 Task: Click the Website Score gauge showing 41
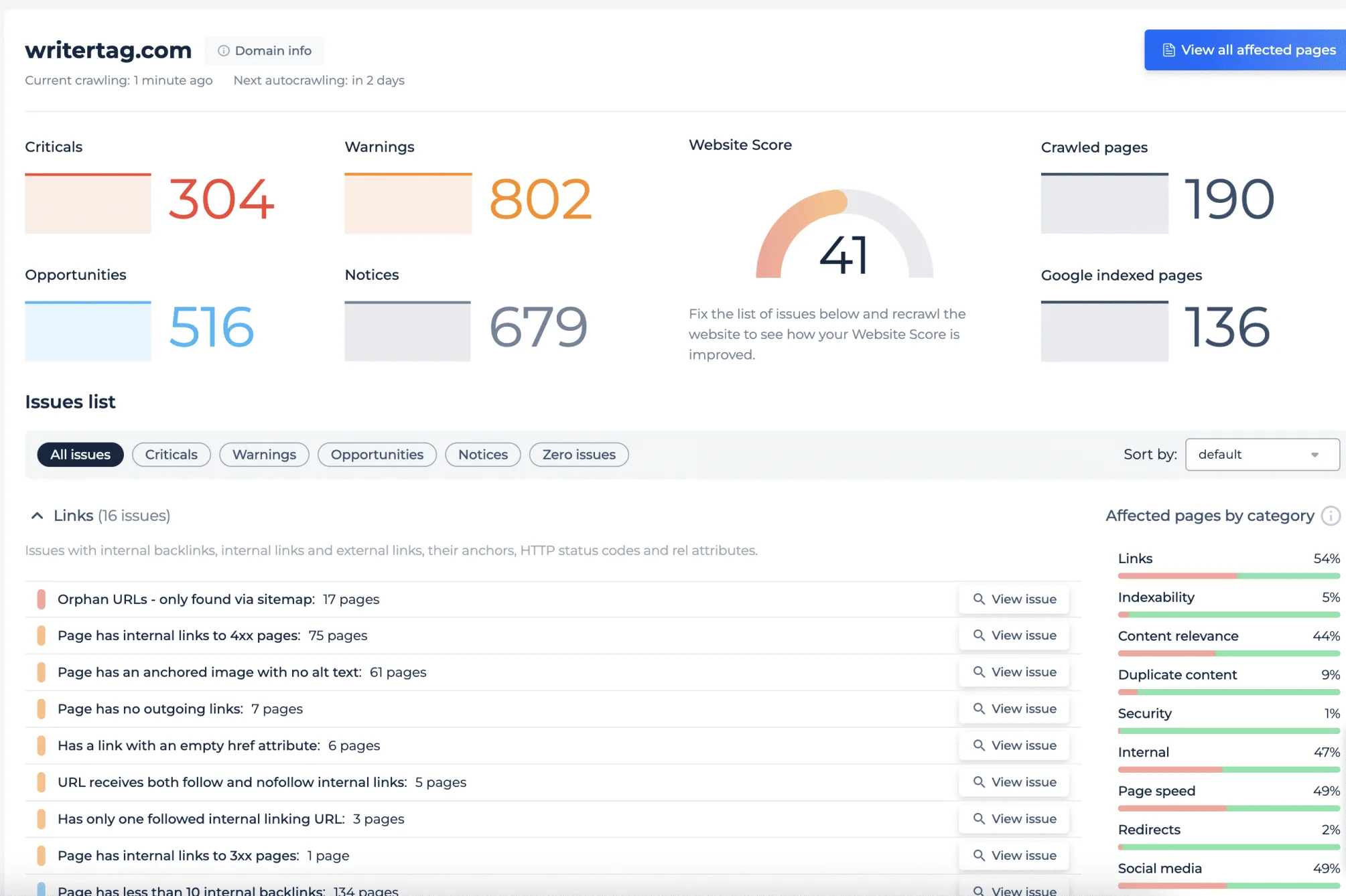tap(844, 234)
